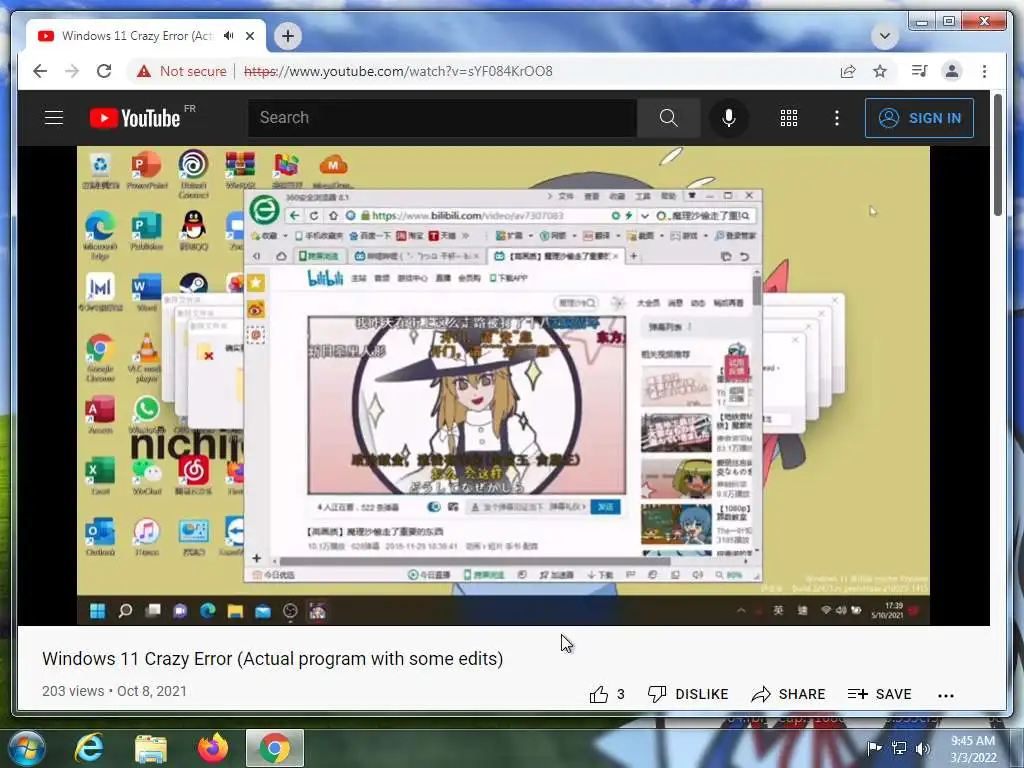Select the 'Windows 11 Crazy Error' browser tab
Image resolution: width=1024 pixels, height=768 pixels.
click(x=137, y=35)
